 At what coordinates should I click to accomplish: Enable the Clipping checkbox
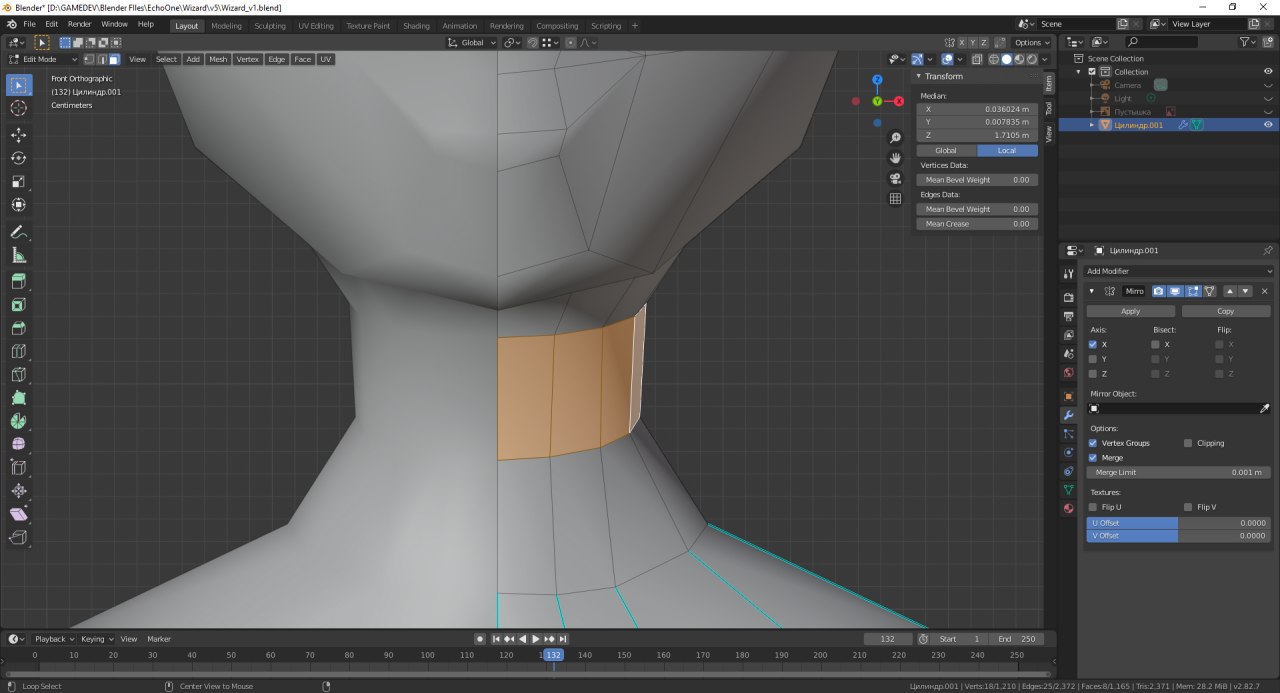1188,443
